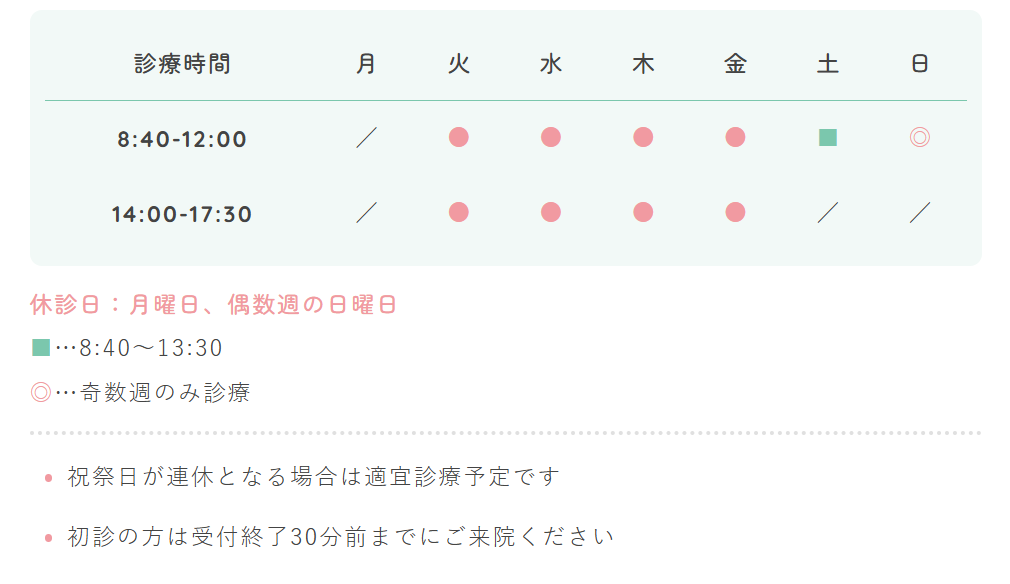Viewport: 1010px width, 584px height.
Task: Click the 土 day header
Action: (x=828, y=64)
